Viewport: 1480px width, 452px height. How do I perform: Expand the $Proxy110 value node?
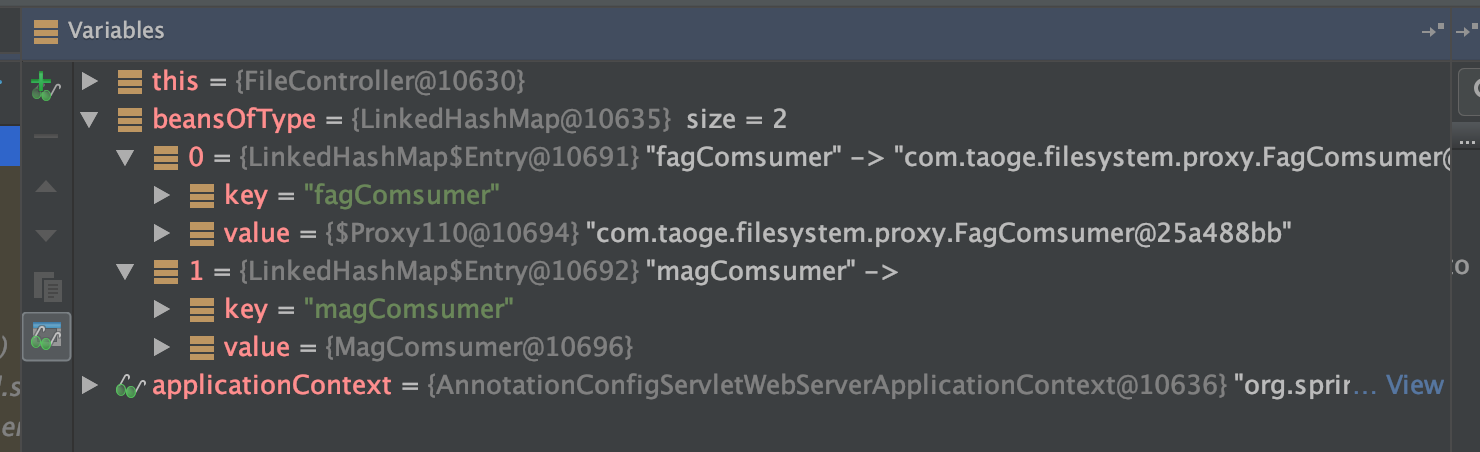(162, 234)
